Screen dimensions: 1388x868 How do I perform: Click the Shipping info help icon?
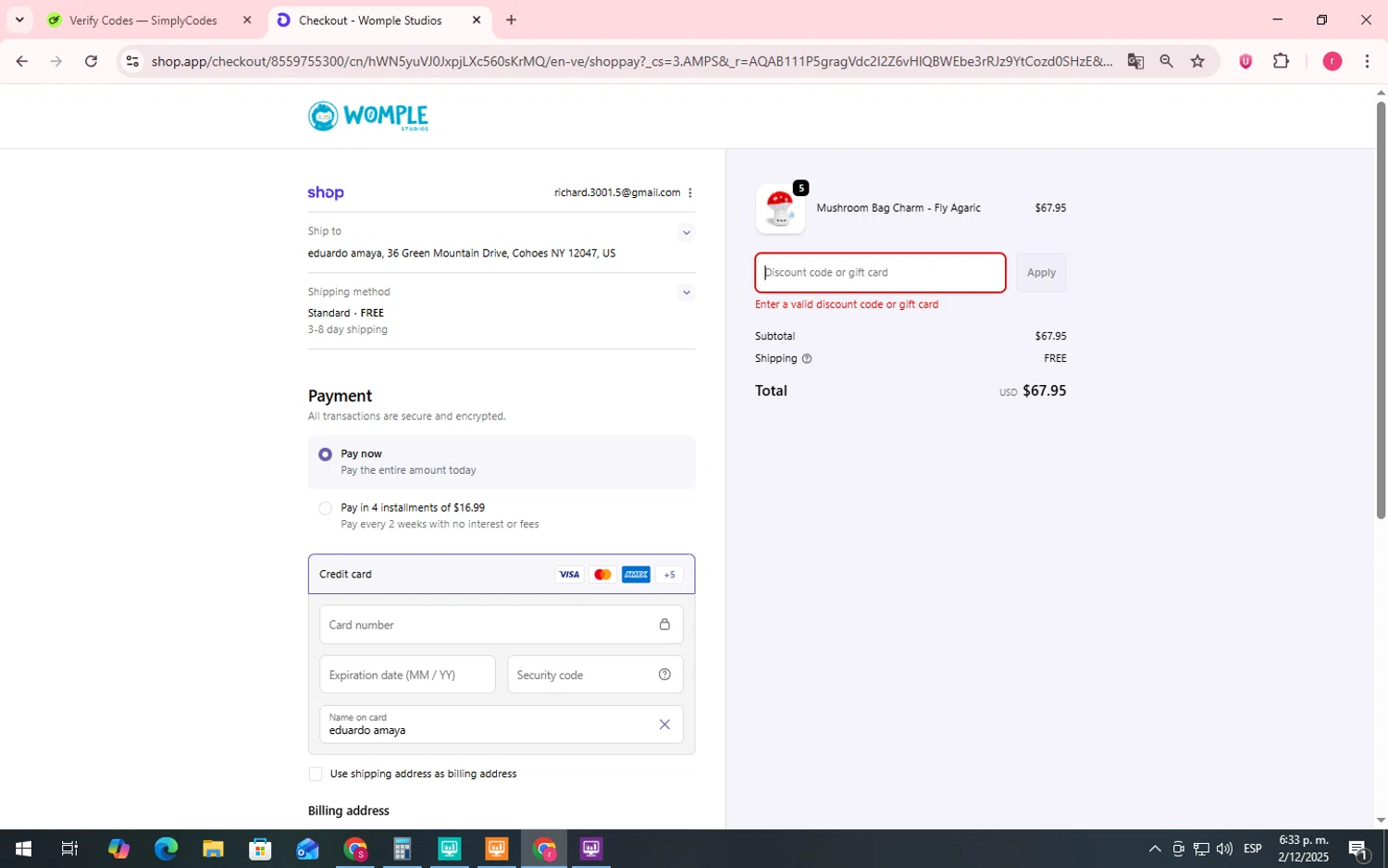(807, 359)
